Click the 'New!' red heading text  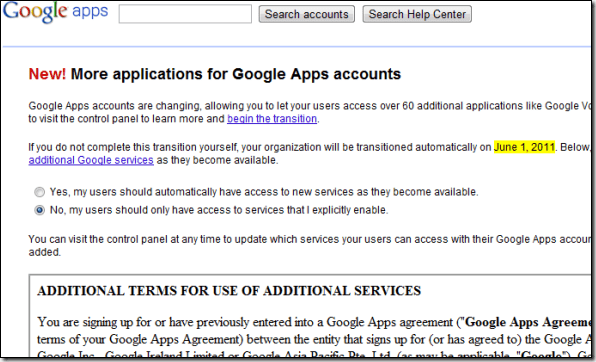(x=47, y=74)
